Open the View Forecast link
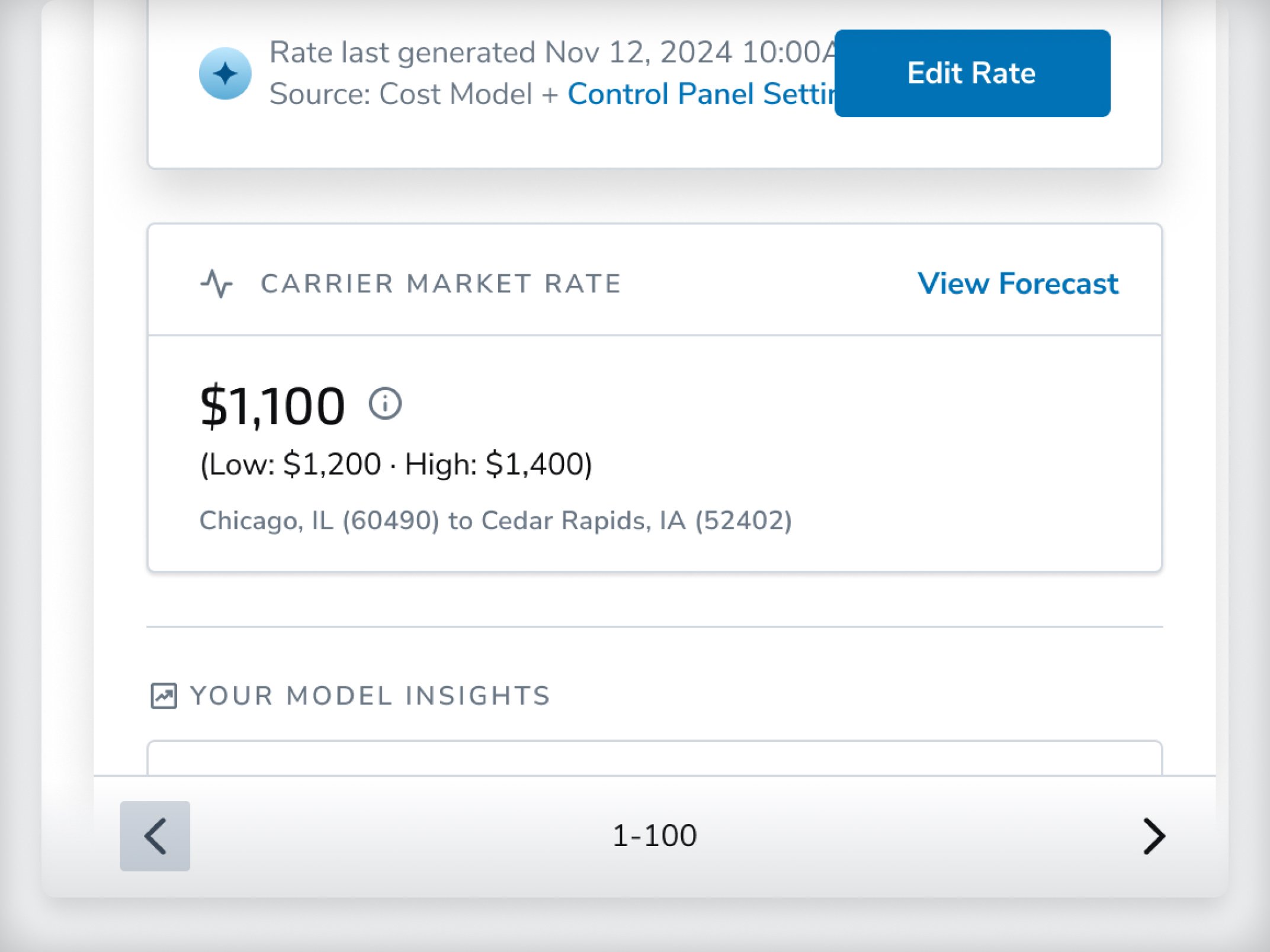 [x=1018, y=283]
